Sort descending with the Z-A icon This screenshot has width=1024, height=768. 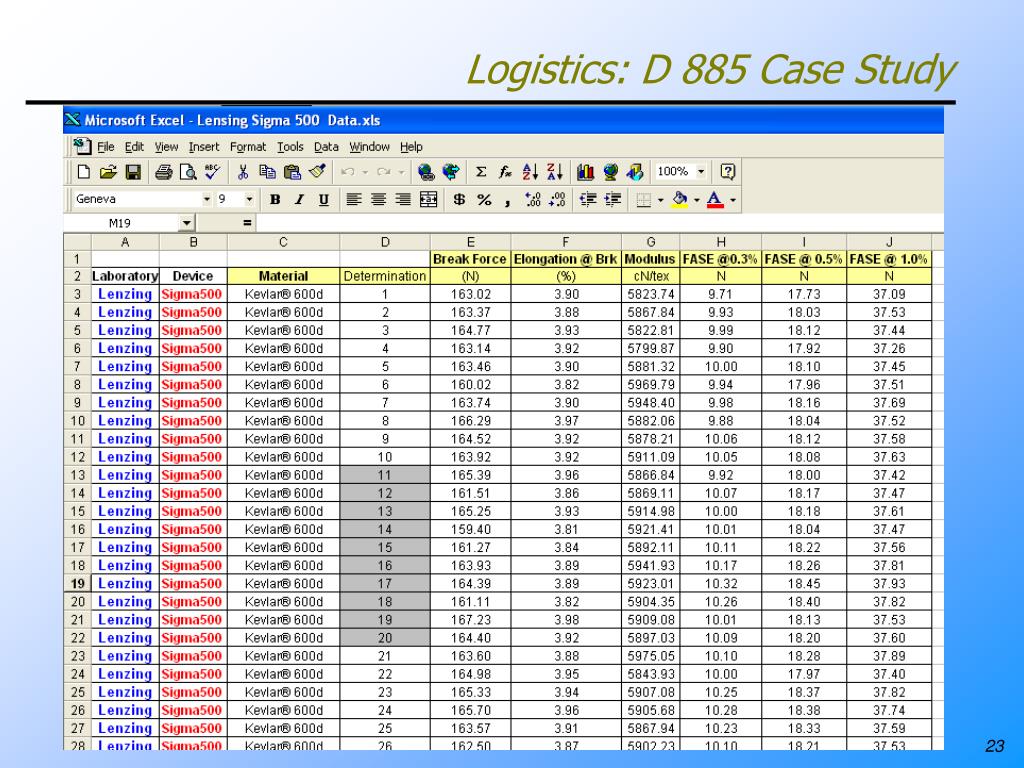pos(554,172)
